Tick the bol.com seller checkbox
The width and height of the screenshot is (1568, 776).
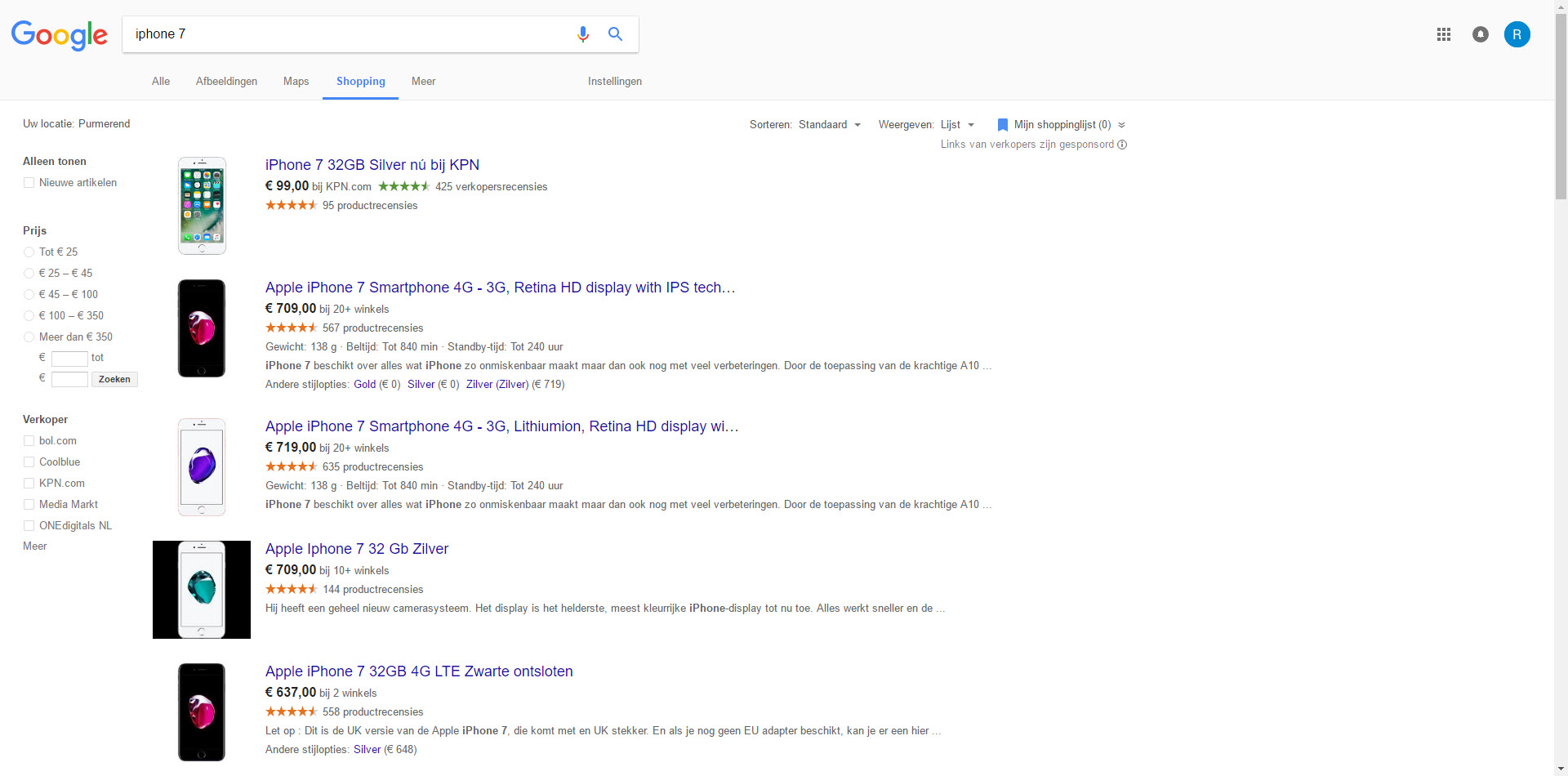(x=29, y=441)
